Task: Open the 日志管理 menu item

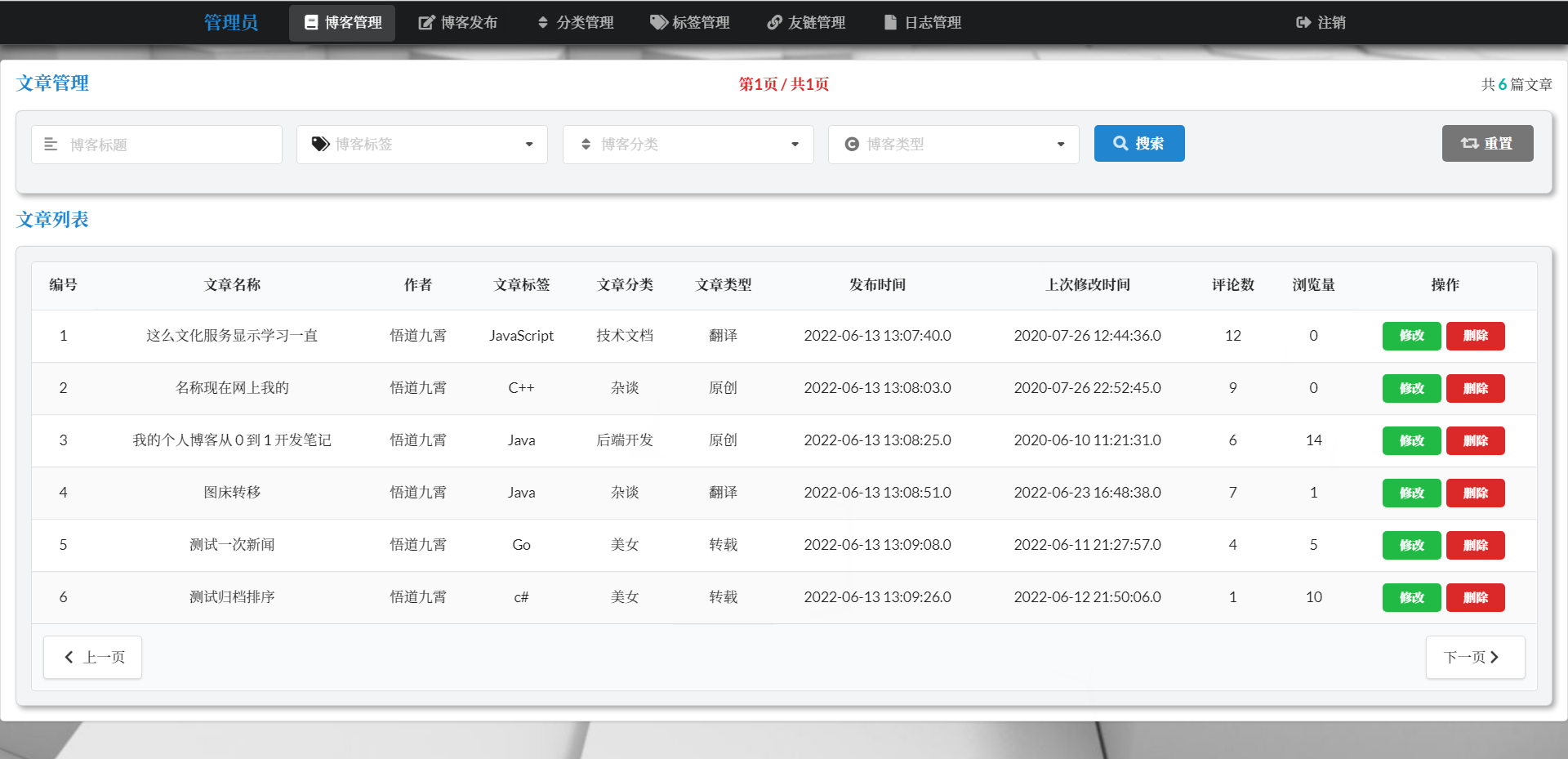Action: tap(923, 23)
